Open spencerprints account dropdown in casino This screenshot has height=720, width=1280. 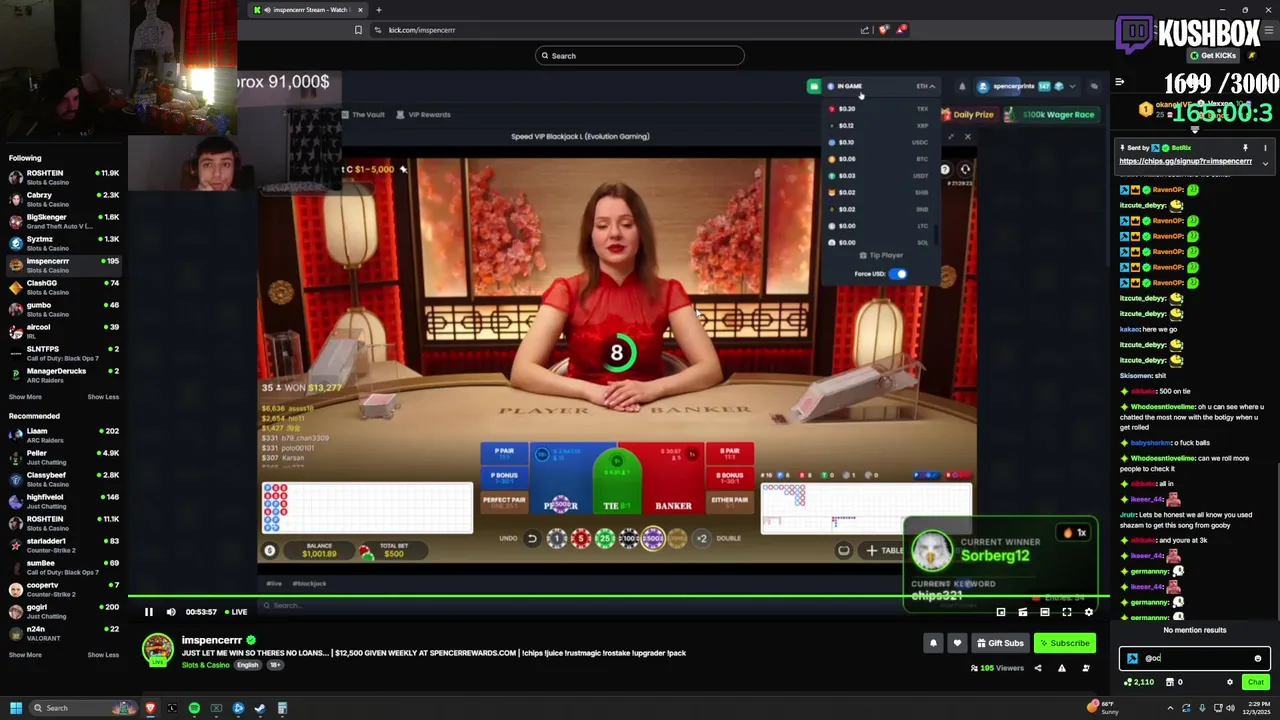[1027, 86]
